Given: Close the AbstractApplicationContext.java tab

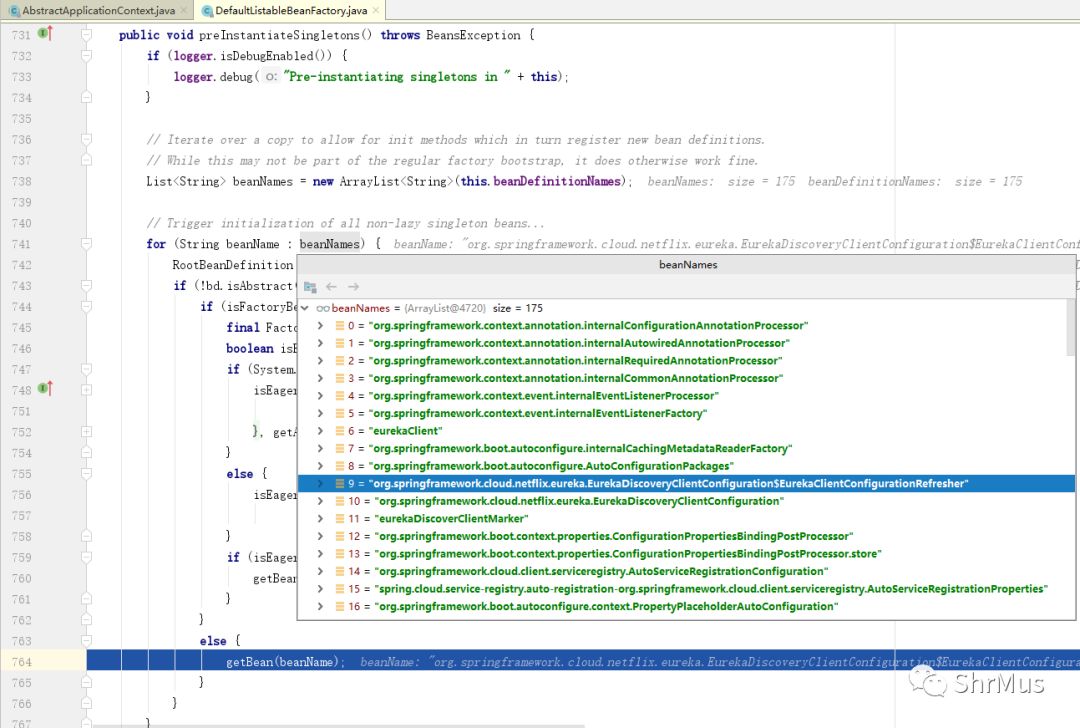Looking at the screenshot, I should click(x=182, y=10).
